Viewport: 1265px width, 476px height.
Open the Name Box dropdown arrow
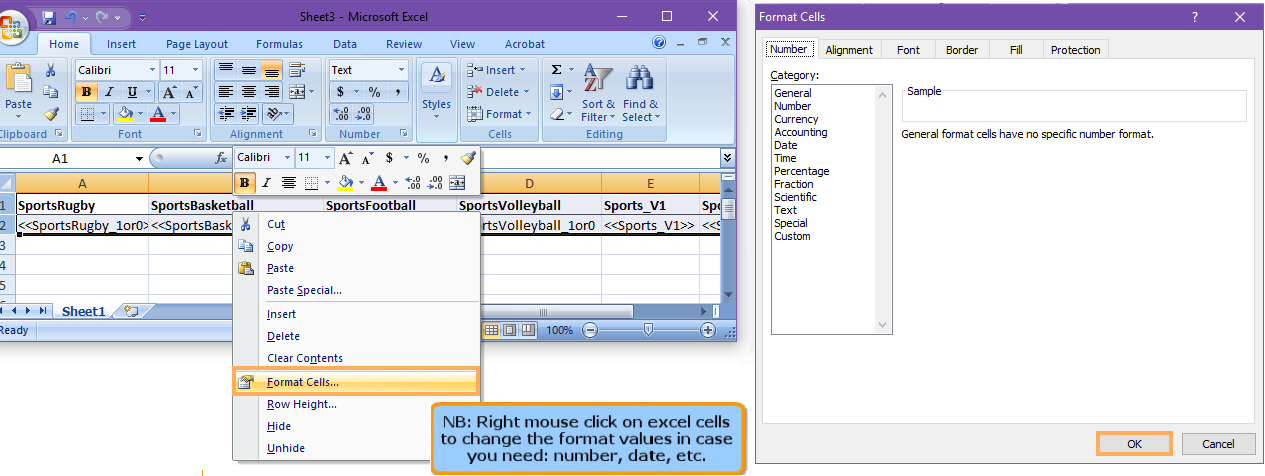coord(139,159)
